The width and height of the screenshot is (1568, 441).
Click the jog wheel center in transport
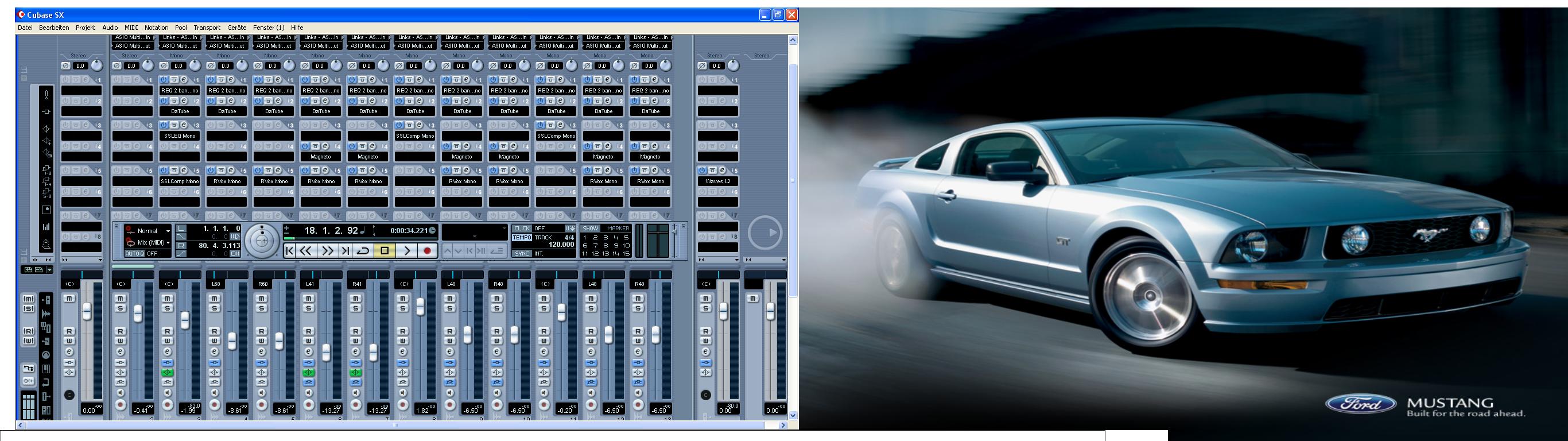(262, 241)
